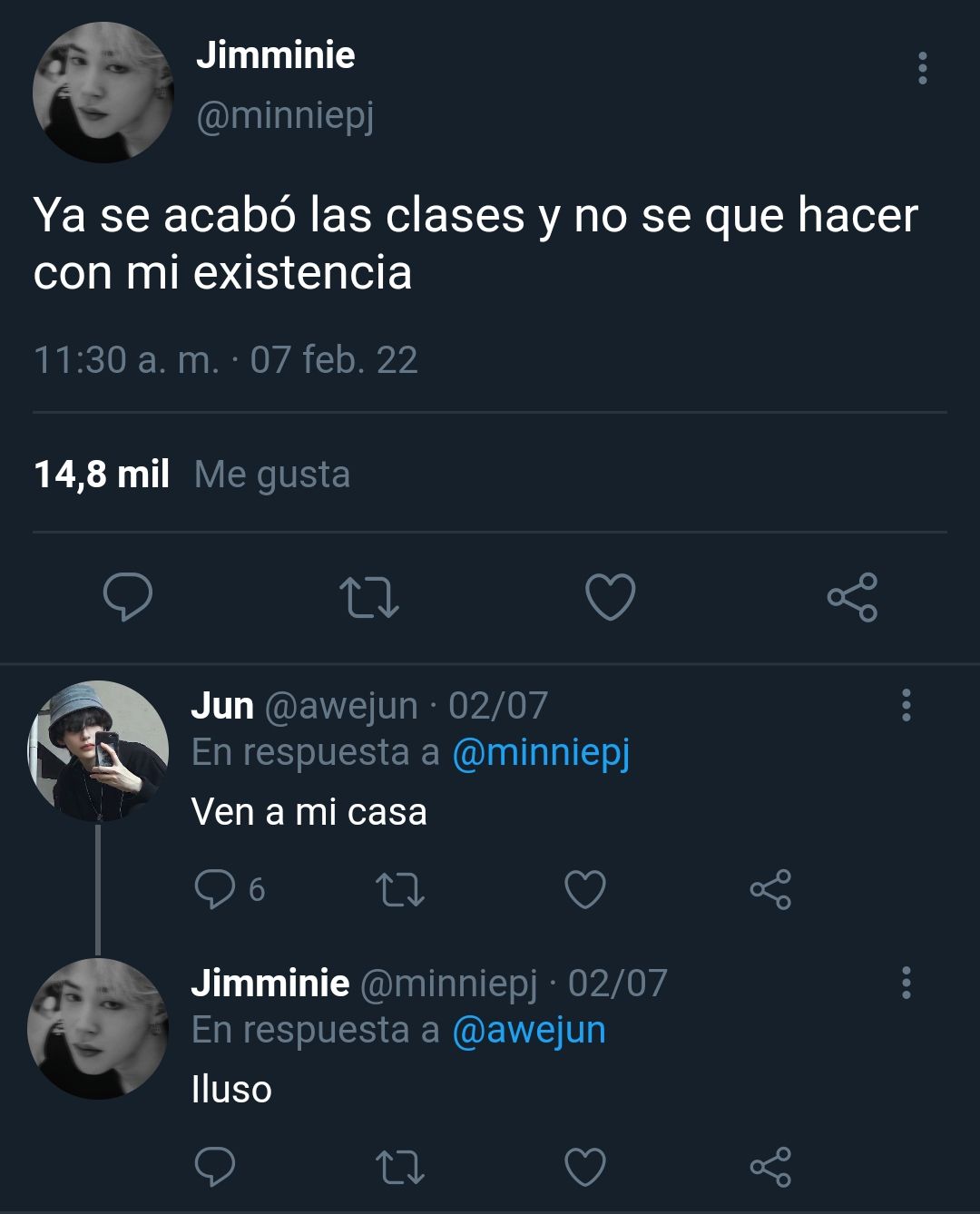Open Jimminie's large profile avatar at top
Screen dimensions: 980x1214
(103, 93)
